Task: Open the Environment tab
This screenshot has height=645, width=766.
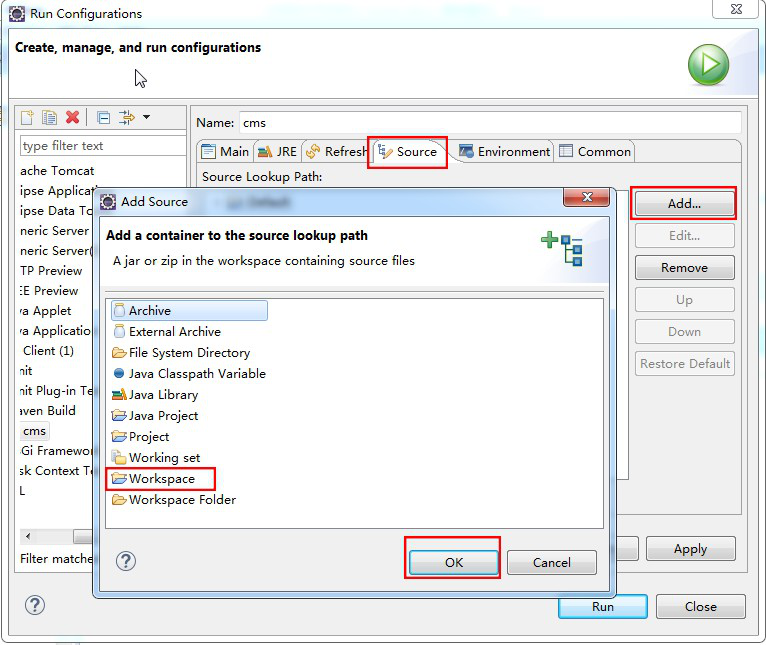Action: [505, 151]
